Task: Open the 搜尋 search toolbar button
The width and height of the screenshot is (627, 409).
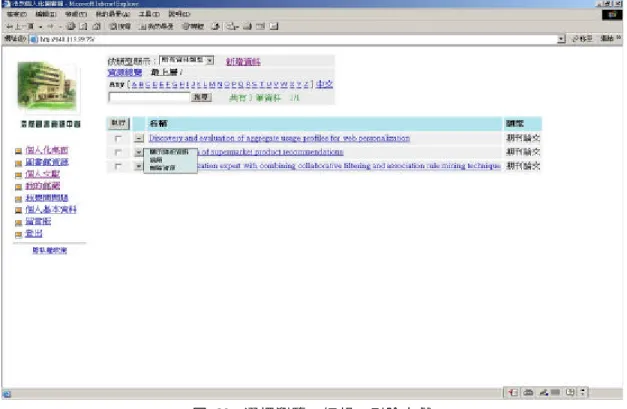Action: click(x=120, y=26)
